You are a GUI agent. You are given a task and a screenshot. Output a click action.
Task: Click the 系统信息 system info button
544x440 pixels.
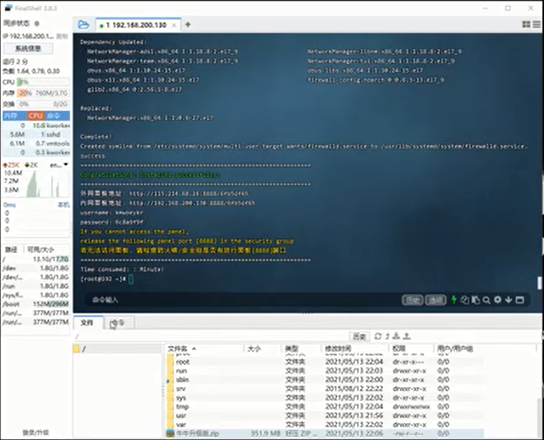pos(28,48)
